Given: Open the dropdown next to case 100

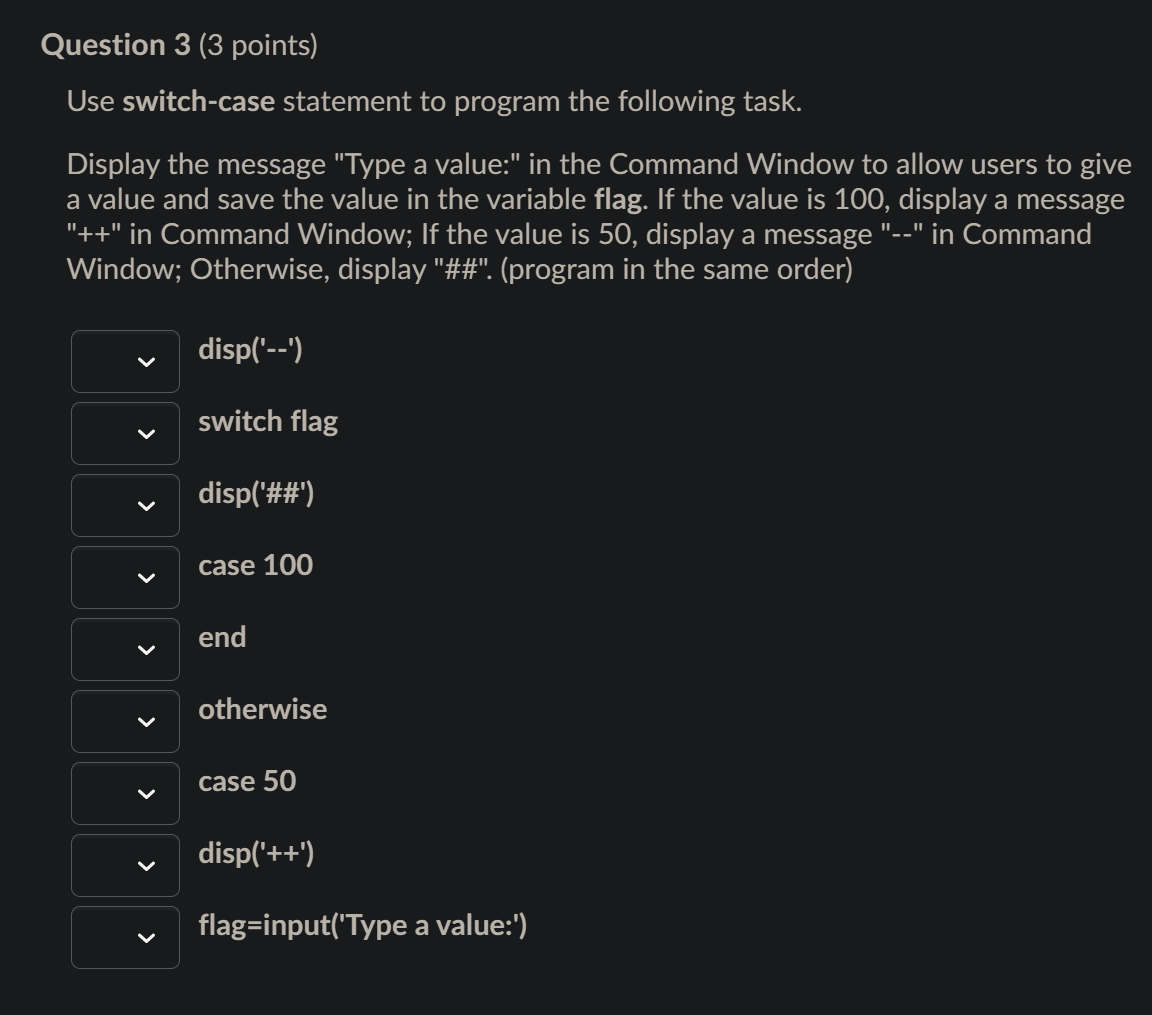Looking at the screenshot, I should point(124,577).
